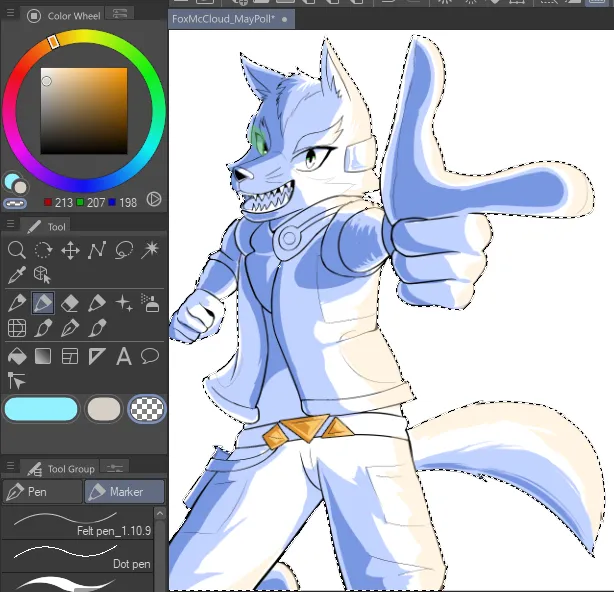Image resolution: width=614 pixels, height=592 pixels.
Task: Click the beige sub color swatch in Tool panel
Action: pos(104,409)
